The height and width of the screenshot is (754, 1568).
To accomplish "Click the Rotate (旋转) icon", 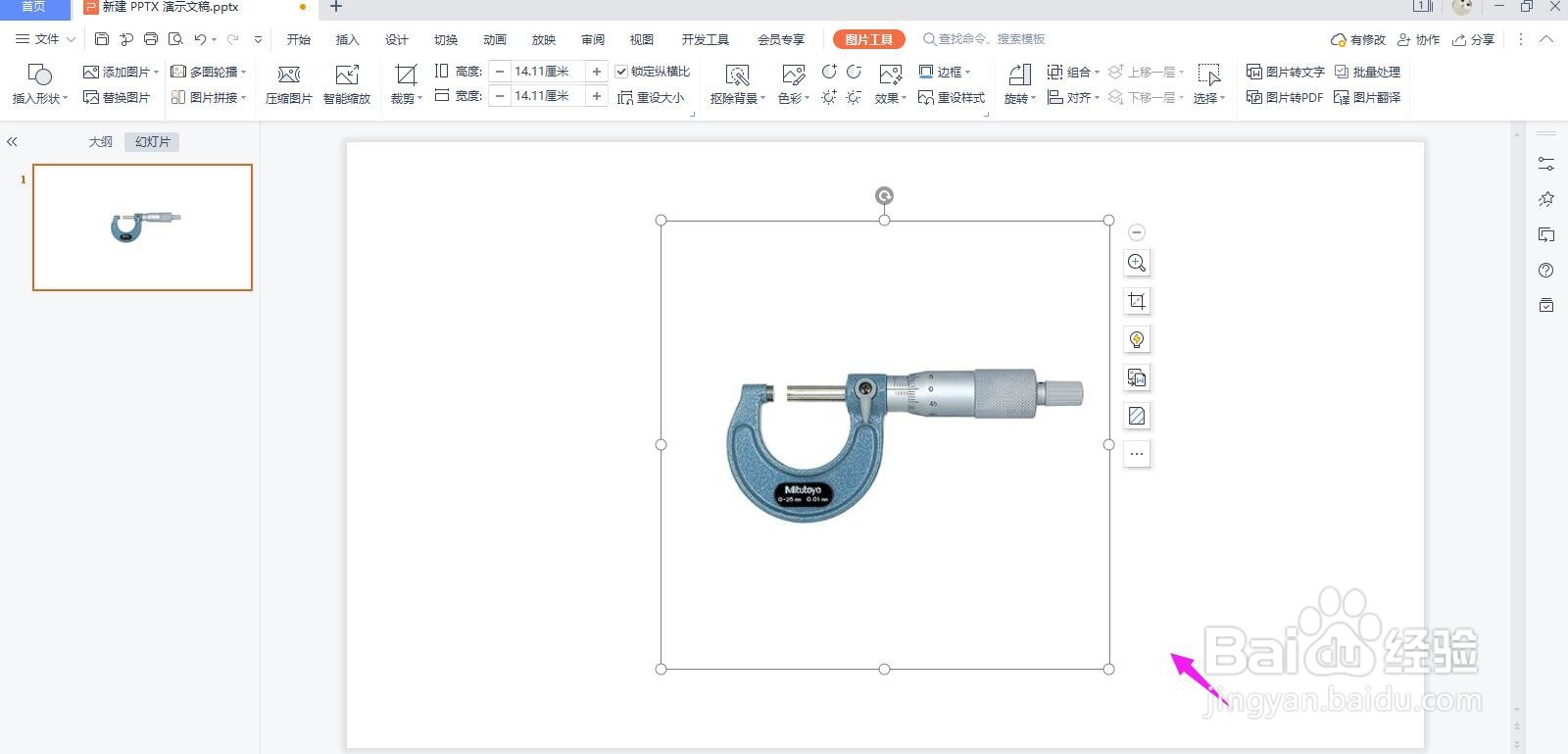I will pos(1019,84).
